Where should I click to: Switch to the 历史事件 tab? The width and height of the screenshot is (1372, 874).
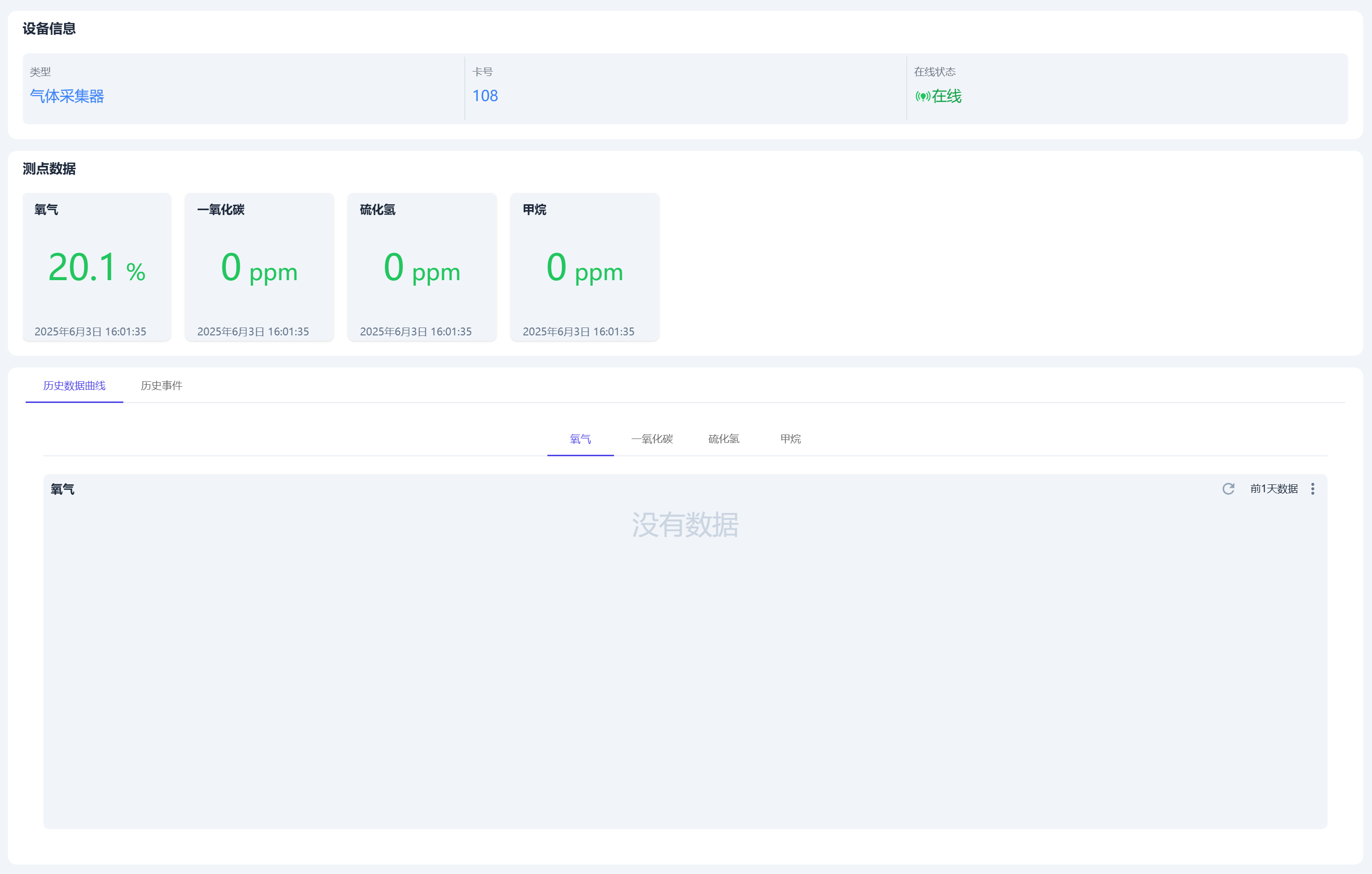point(161,386)
